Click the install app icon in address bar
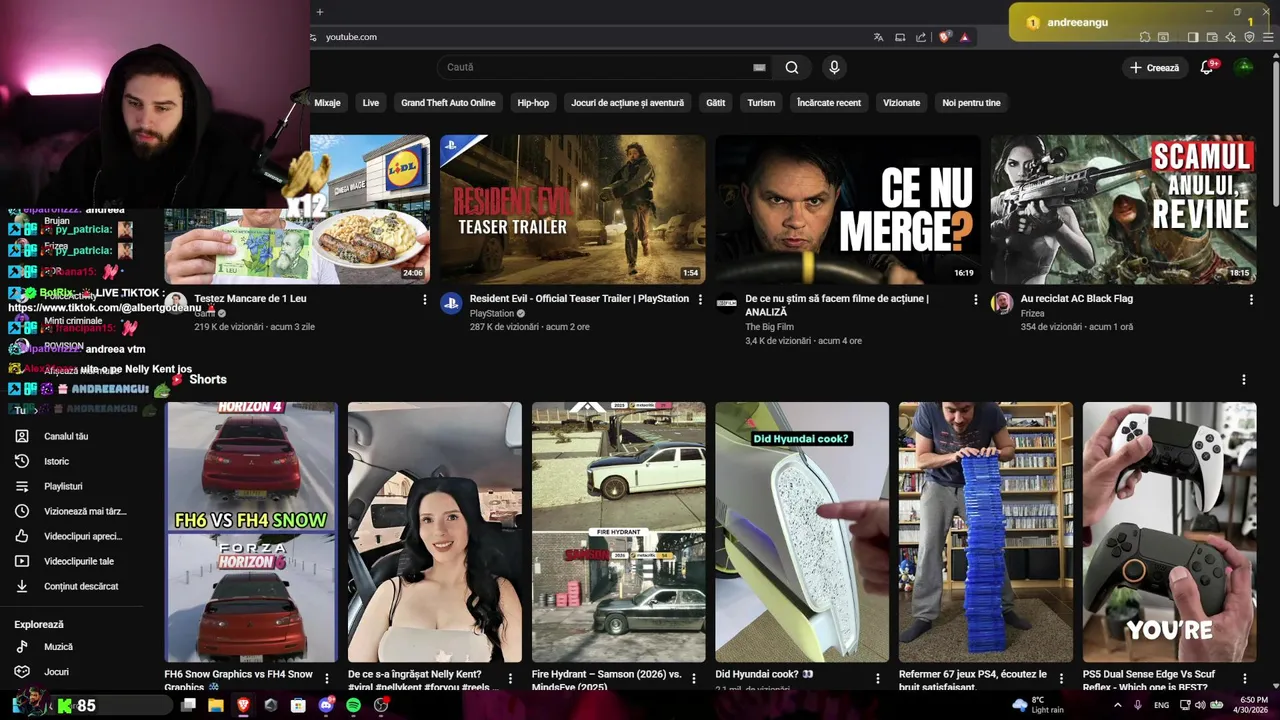The height and width of the screenshot is (720, 1280). point(900,37)
